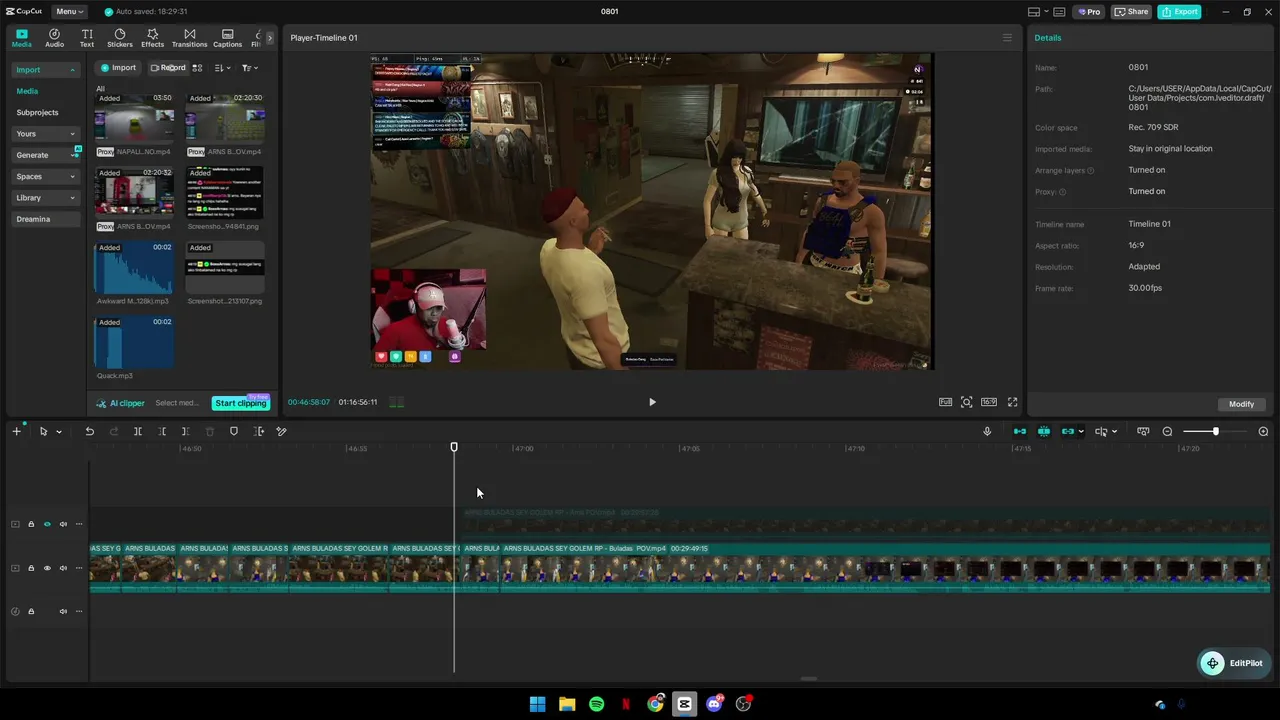Viewport: 1280px width, 720px height.
Task: Add a new track with plus icon
Action: point(16,431)
